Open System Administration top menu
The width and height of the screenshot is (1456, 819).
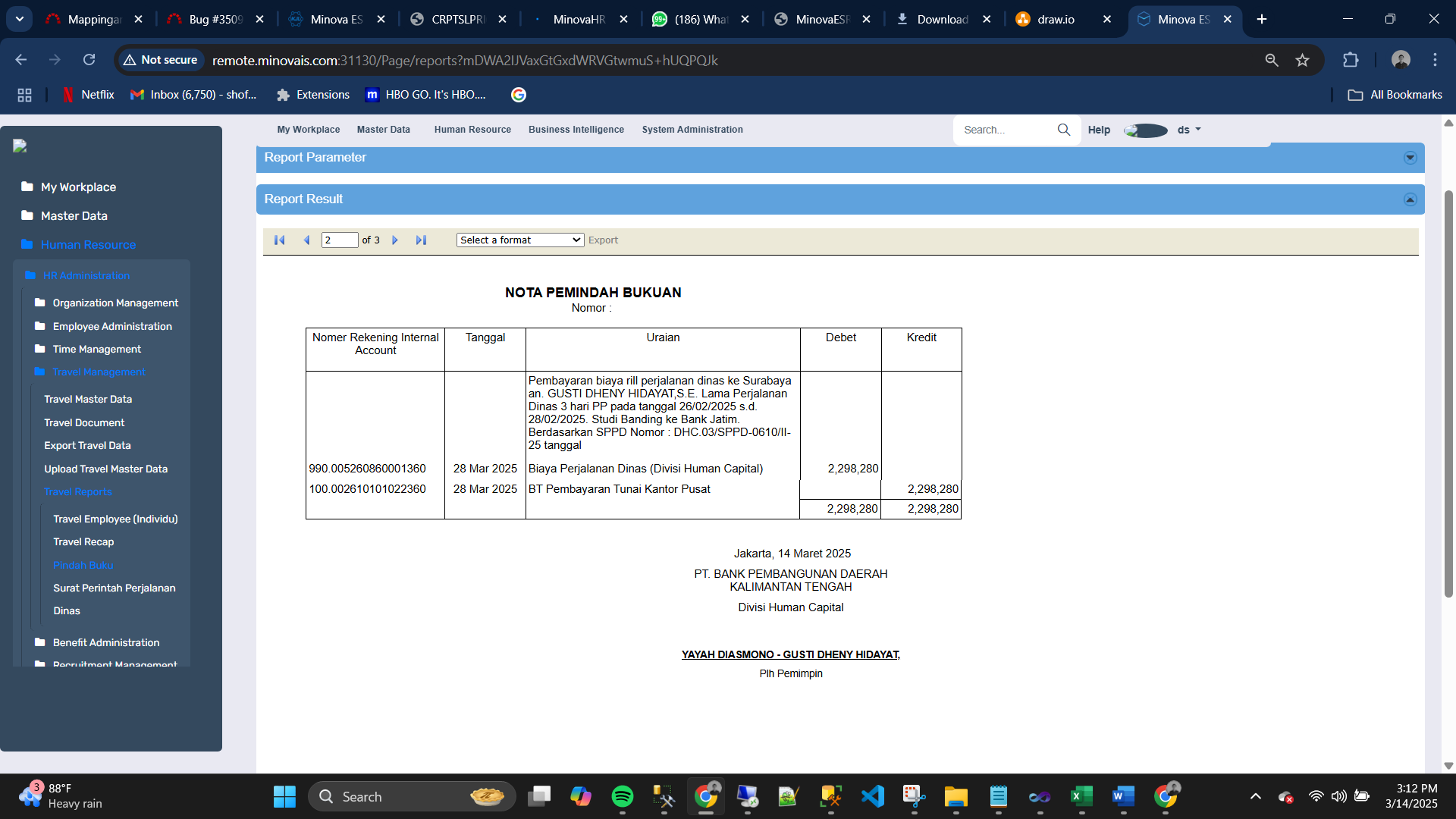click(692, 130)
